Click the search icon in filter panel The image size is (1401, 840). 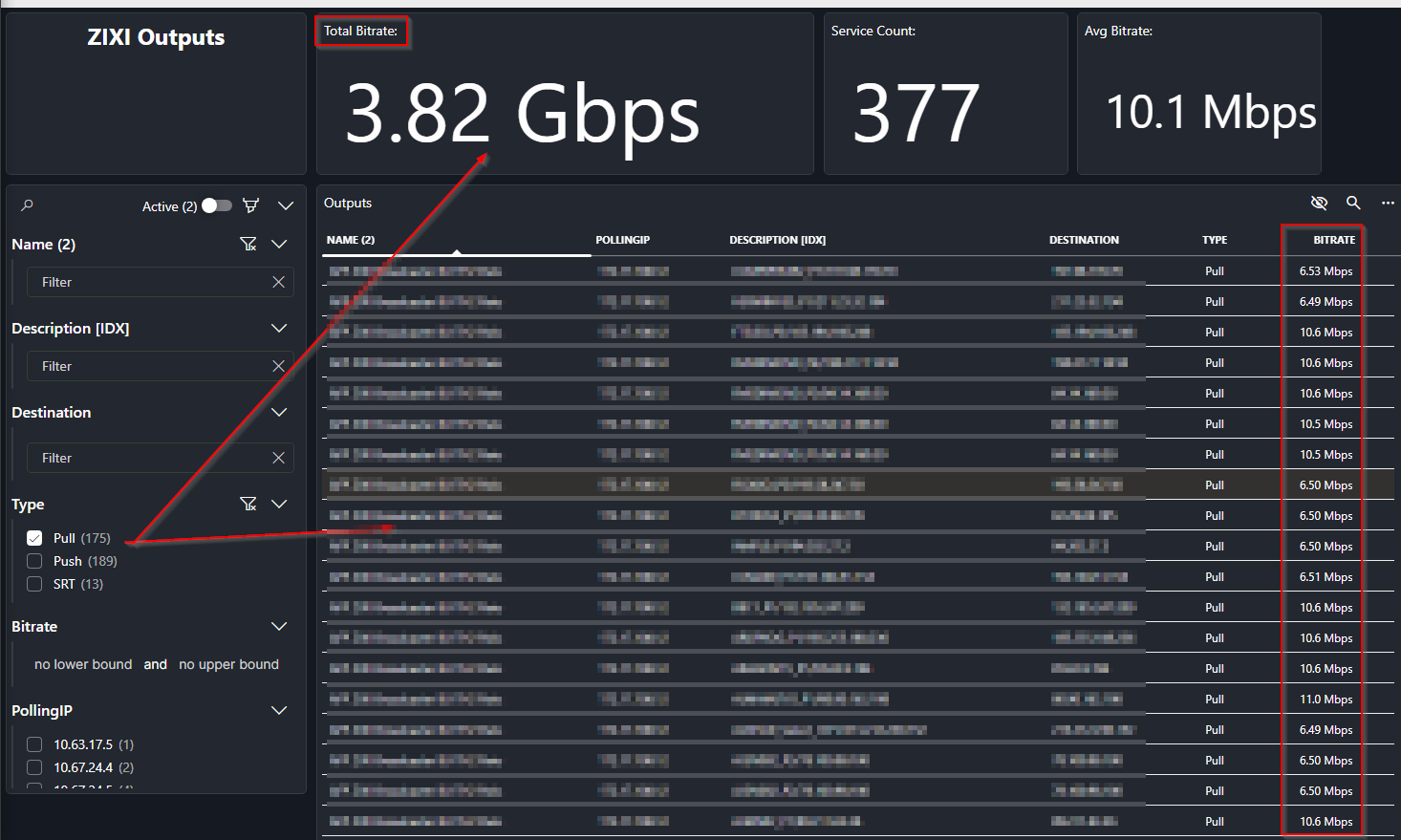(27, 205)
